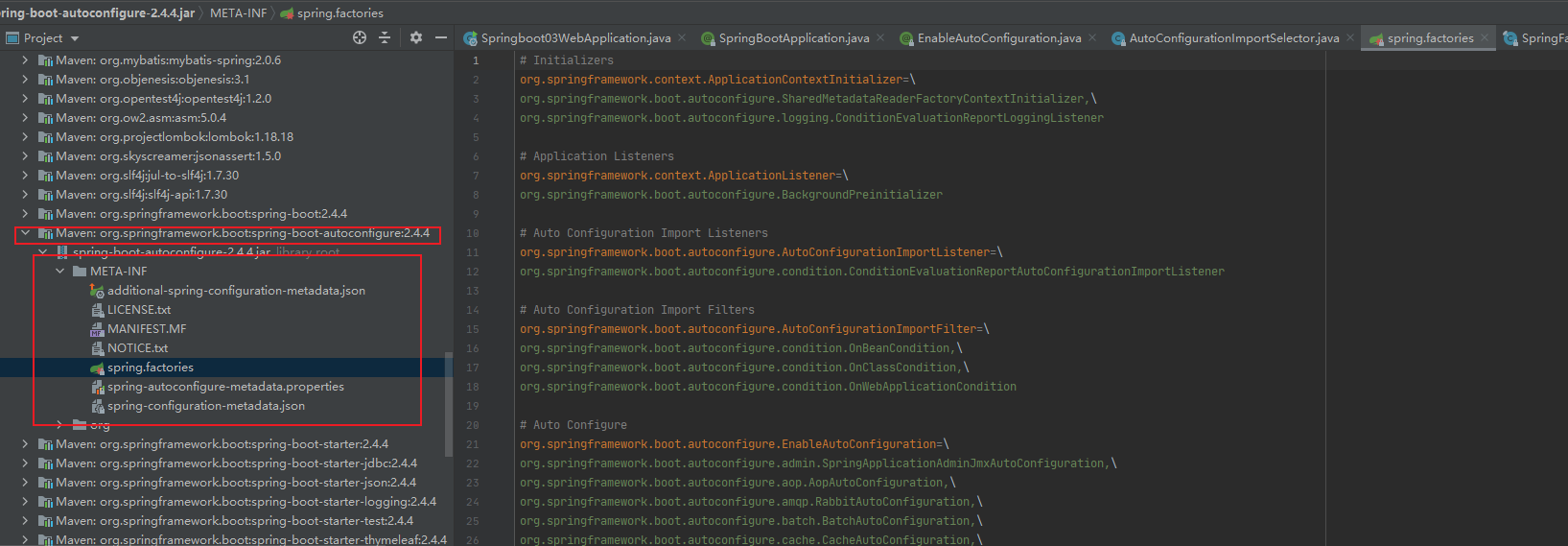Click '# Auto Configure' comment on line 20

[573, 424]
